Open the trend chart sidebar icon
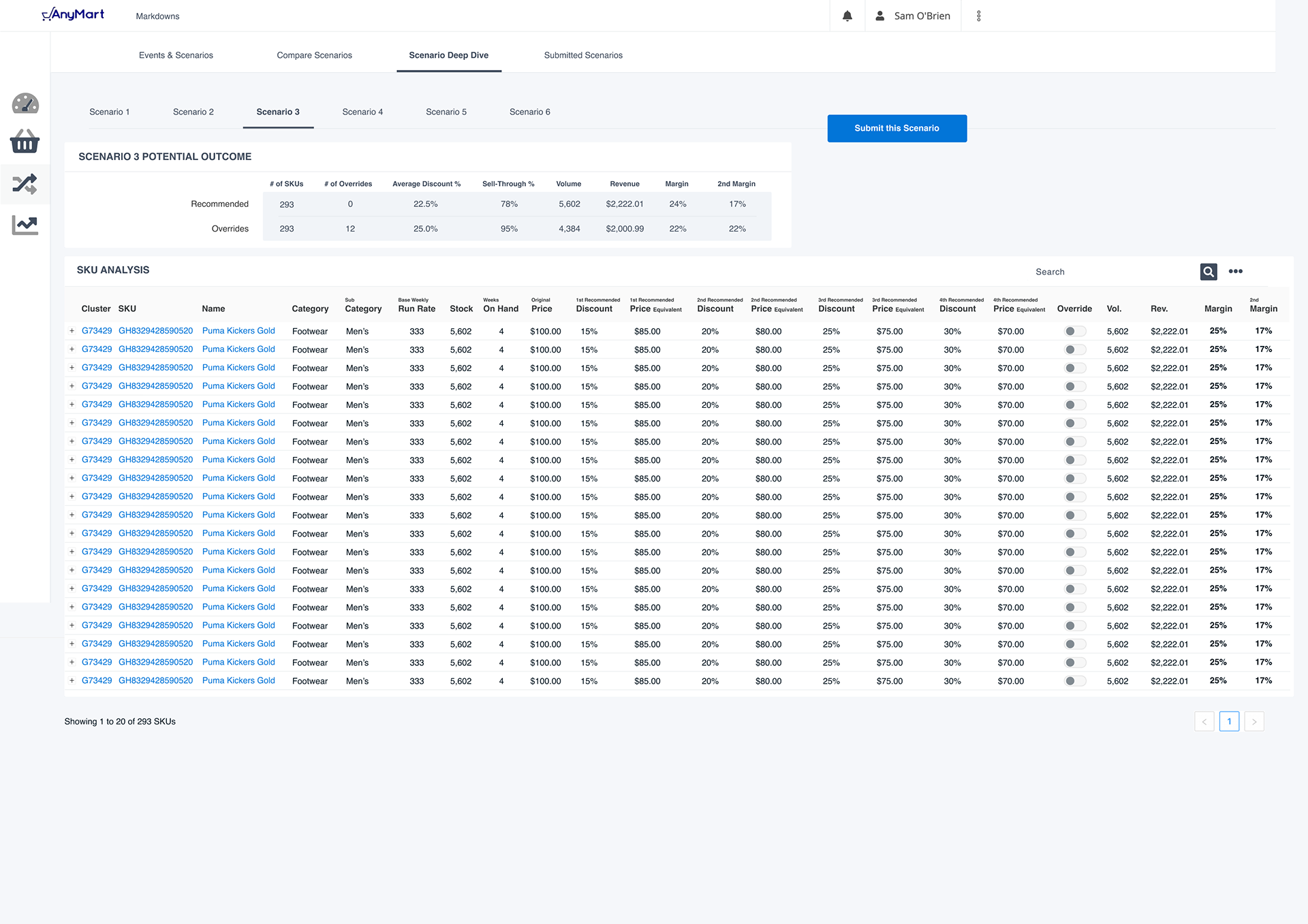1308x924 pixels. point(25,225)
